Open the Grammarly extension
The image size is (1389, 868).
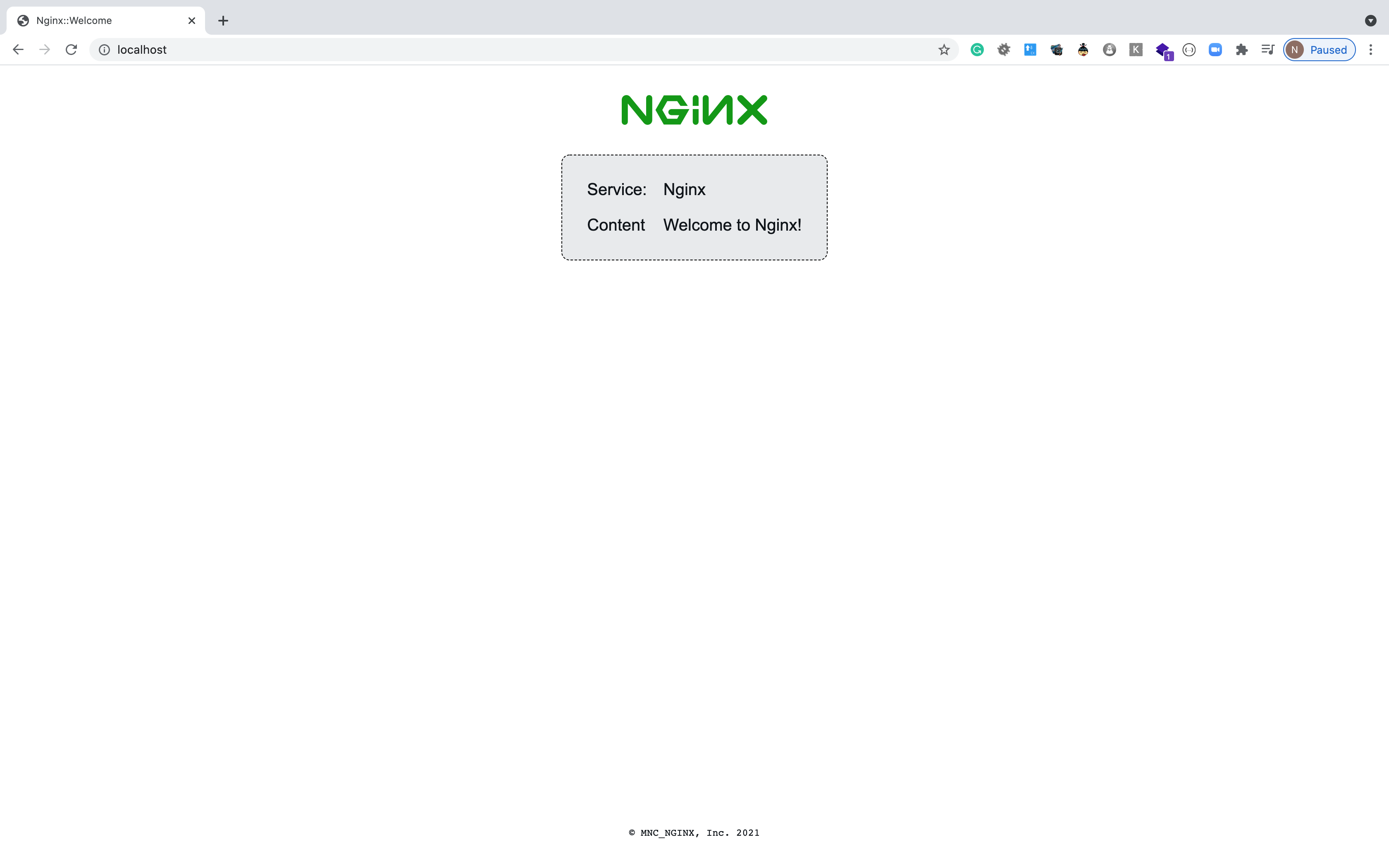pyautogui.click(x=977, y=49)
